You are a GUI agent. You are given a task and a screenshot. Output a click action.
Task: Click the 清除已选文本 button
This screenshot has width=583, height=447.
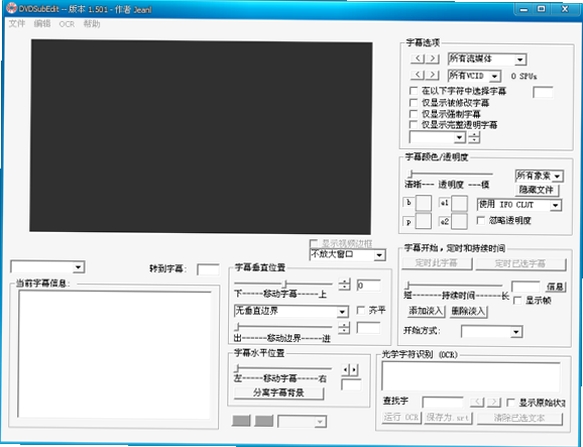pos(520,418)
